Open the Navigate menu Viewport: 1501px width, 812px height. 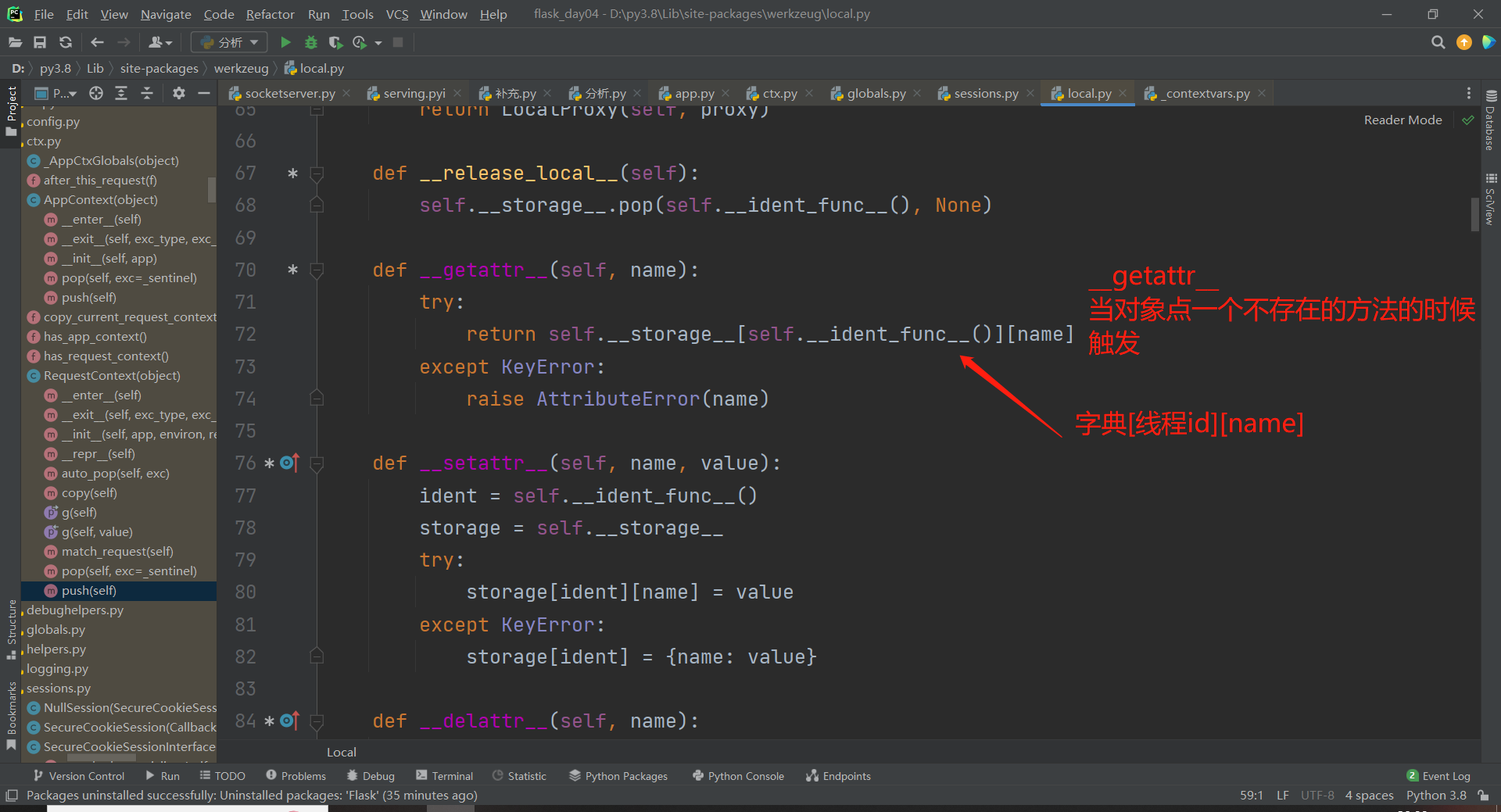(166, 14)
